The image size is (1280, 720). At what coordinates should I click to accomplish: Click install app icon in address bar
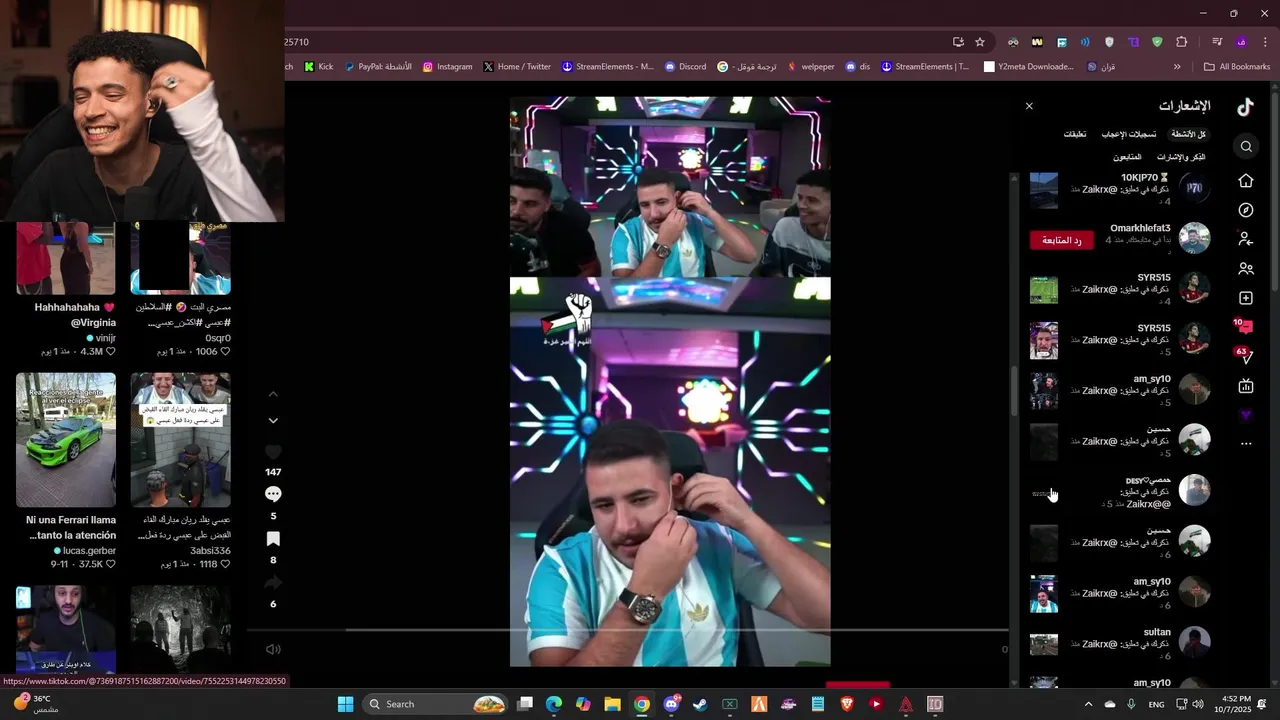click(x=958, y=42)
